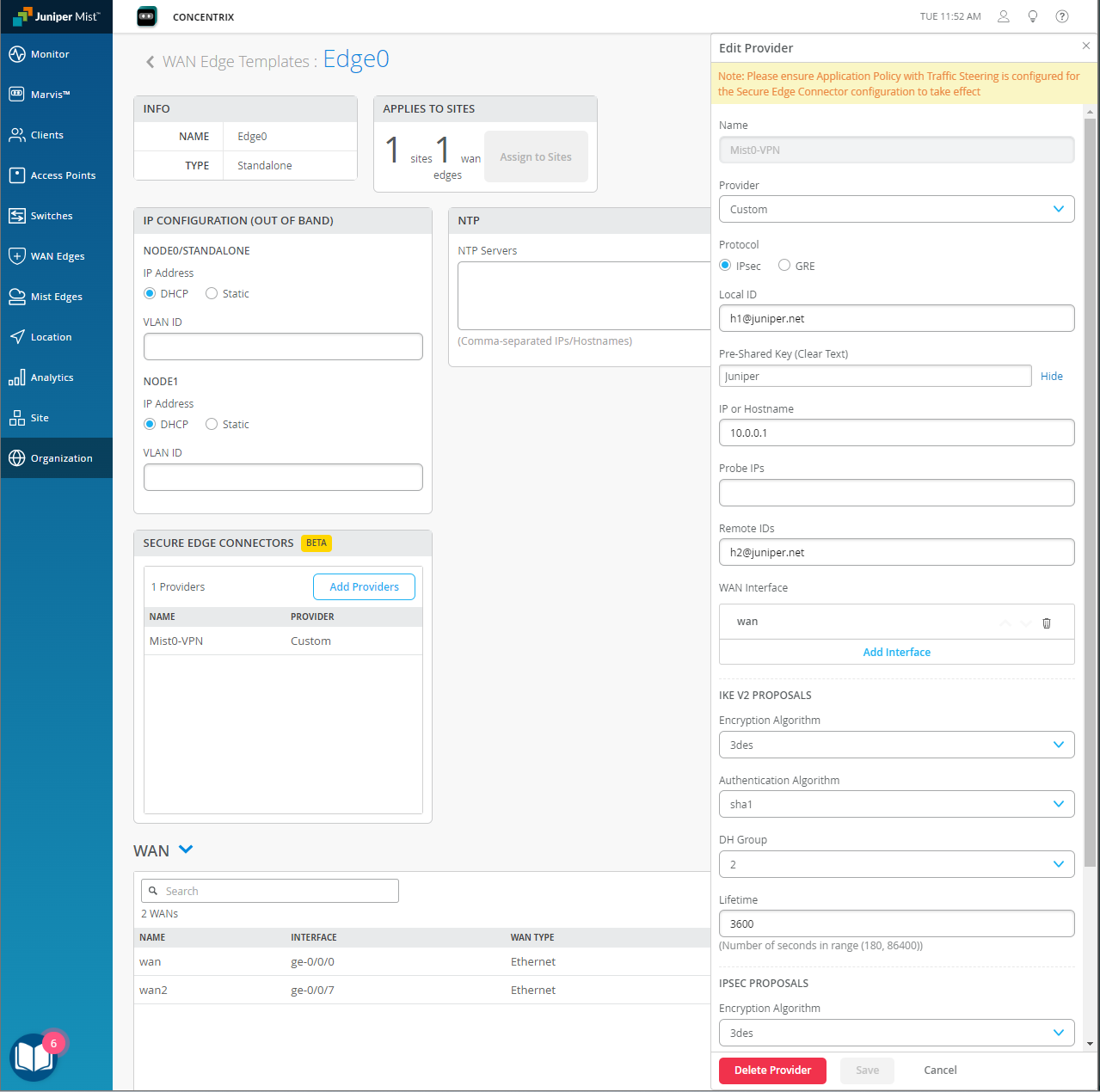Select Marvis from the navigation sidebar
This screenshot has width=1100, height=1092.
pos(49,94)
